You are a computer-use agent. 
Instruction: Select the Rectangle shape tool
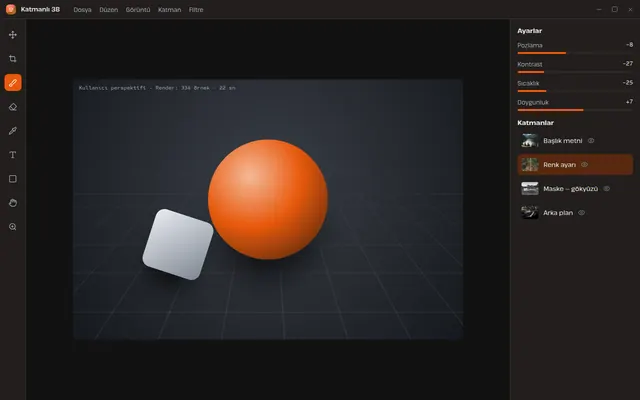(13, 179)
